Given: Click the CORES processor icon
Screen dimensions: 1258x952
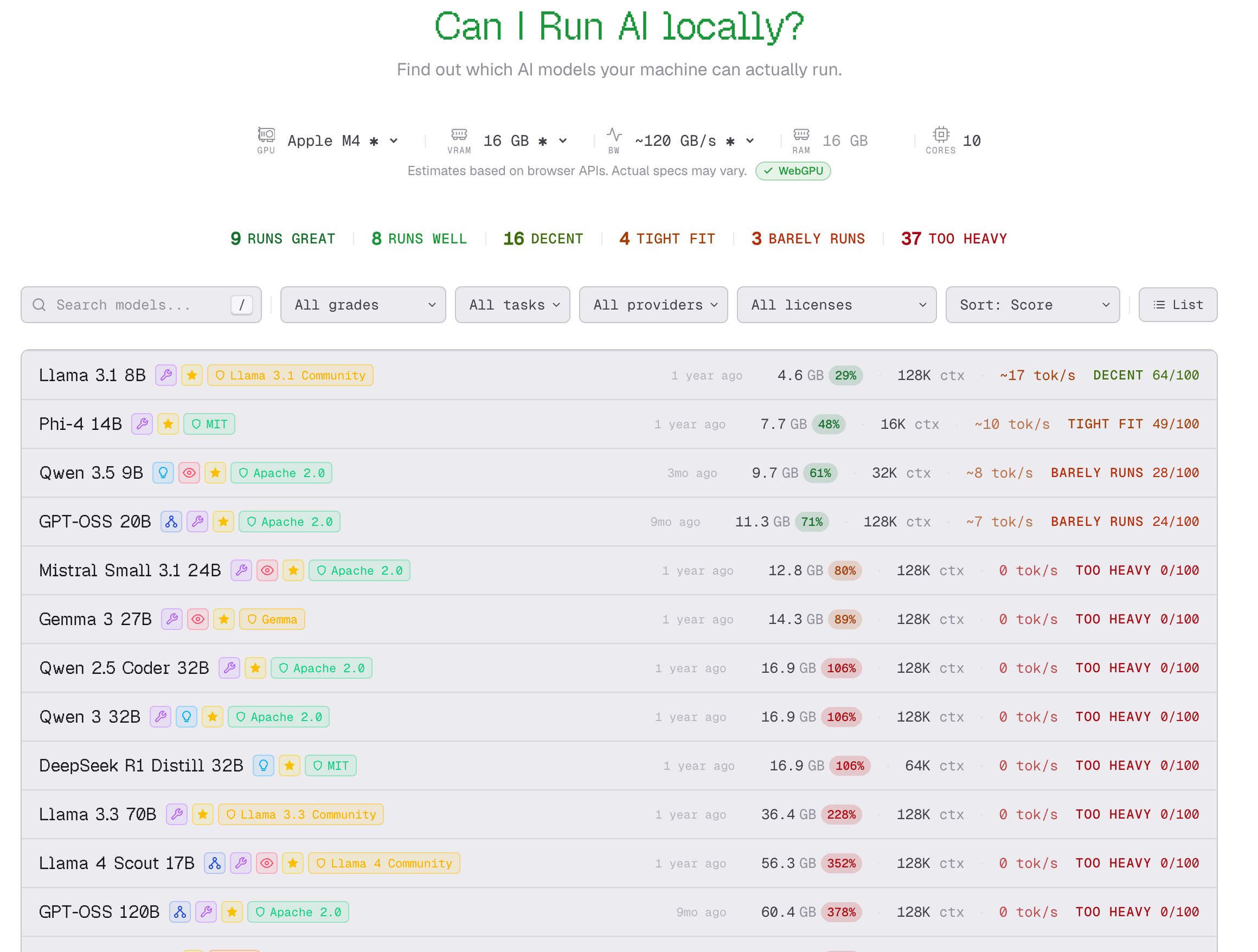Looking at the screenshot, I should (x=941, y=135).
